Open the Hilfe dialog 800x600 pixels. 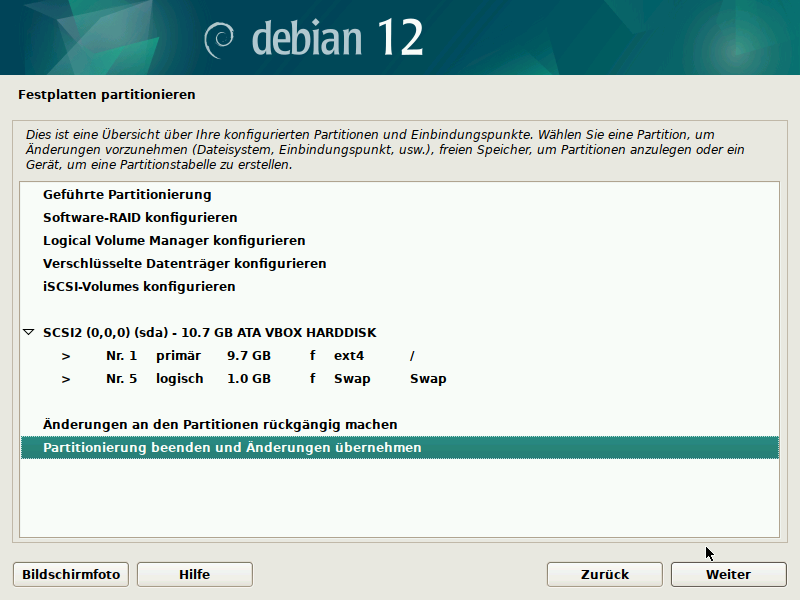point(194,574)
